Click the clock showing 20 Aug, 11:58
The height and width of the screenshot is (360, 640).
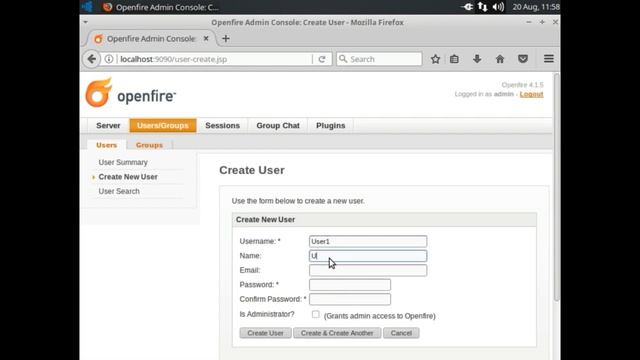tap(536, 7)
